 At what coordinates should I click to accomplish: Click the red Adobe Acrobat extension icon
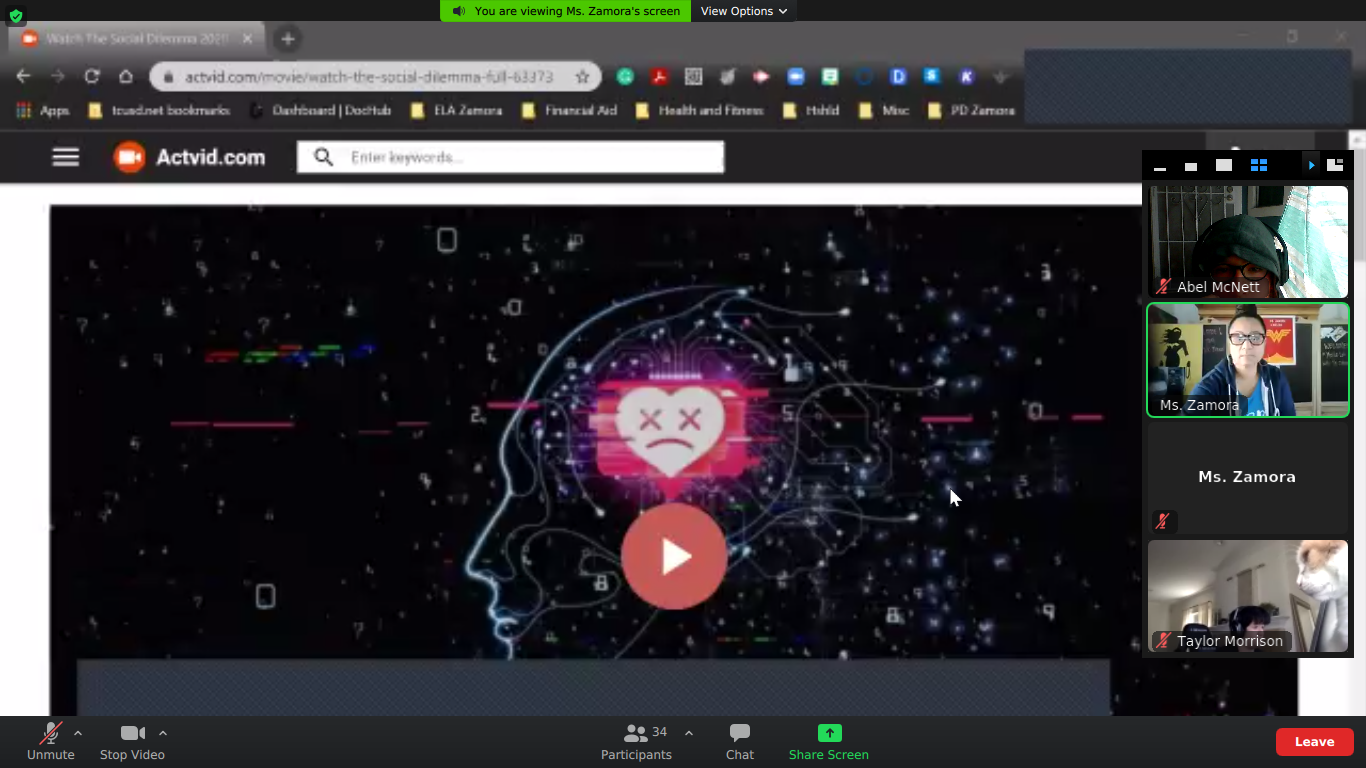click(x=659, y=76)
